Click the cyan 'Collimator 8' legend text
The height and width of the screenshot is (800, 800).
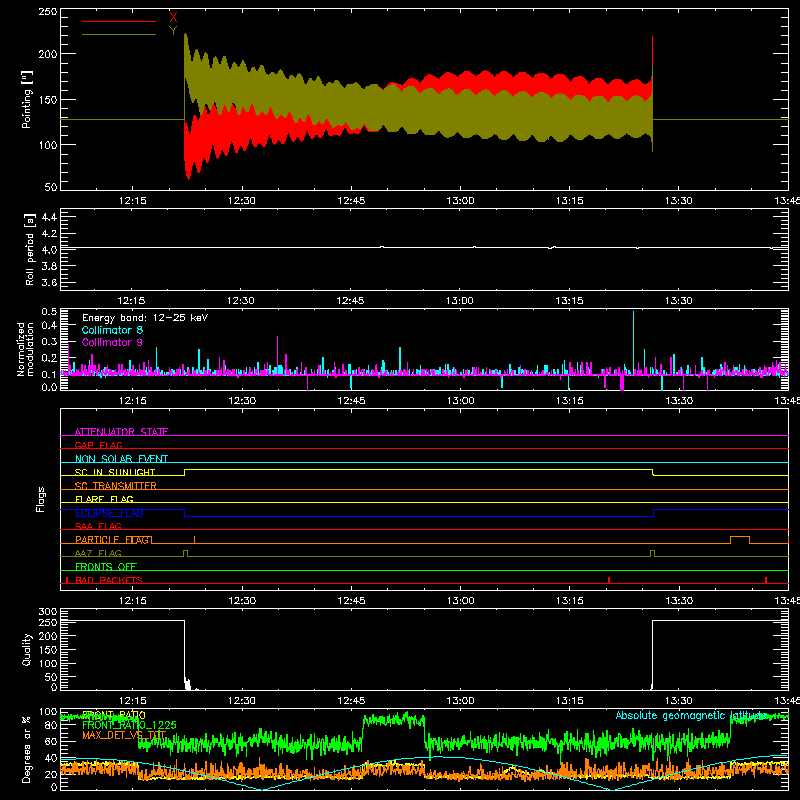click(112, 330)
